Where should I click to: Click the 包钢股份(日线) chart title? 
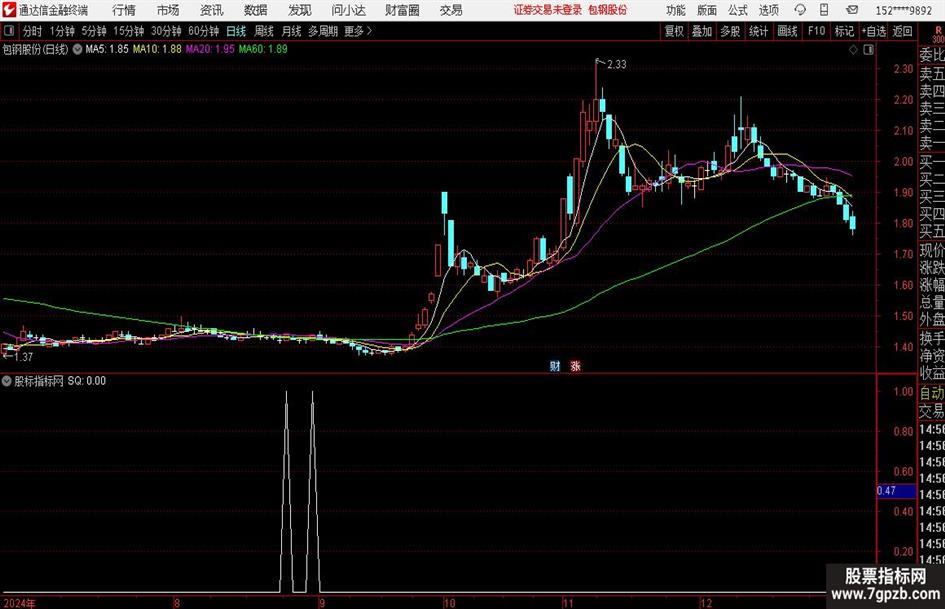36,49
